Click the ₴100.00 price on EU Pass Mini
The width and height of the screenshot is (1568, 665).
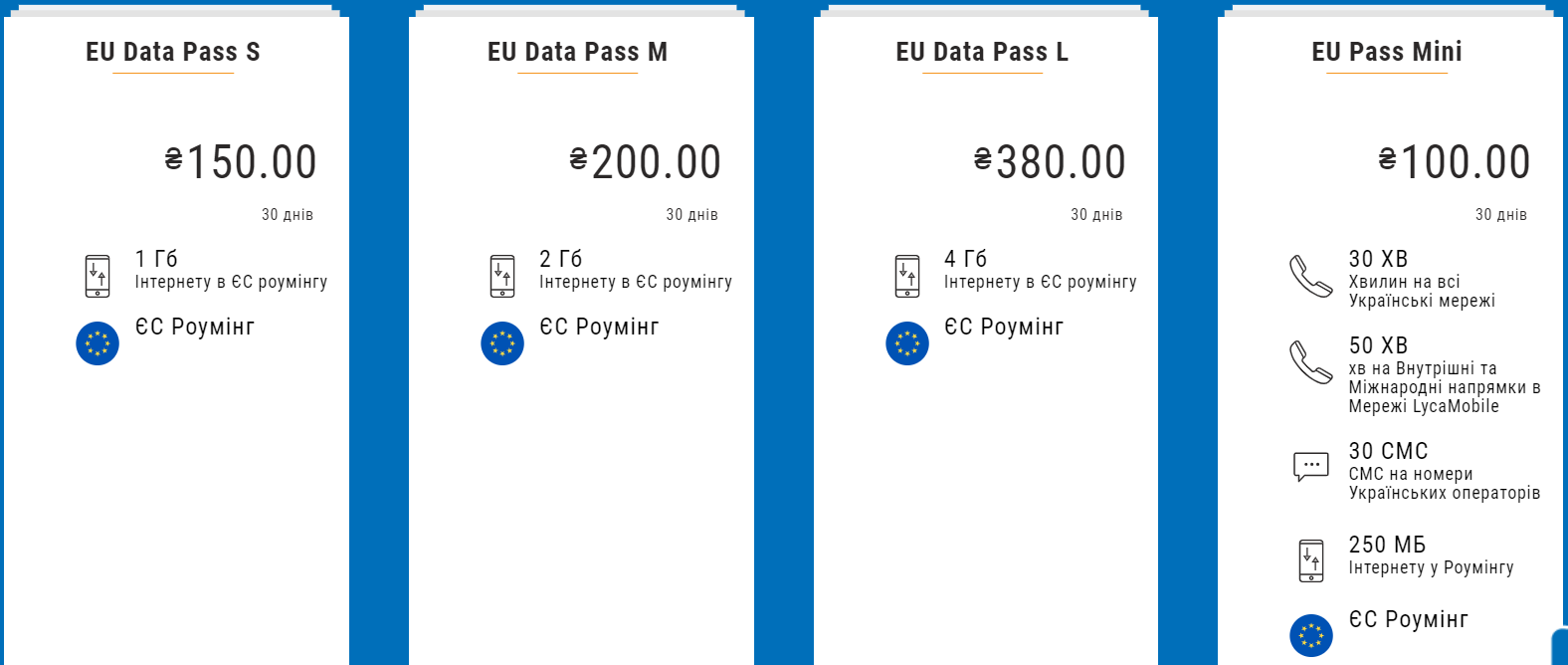coord(1455,162)
